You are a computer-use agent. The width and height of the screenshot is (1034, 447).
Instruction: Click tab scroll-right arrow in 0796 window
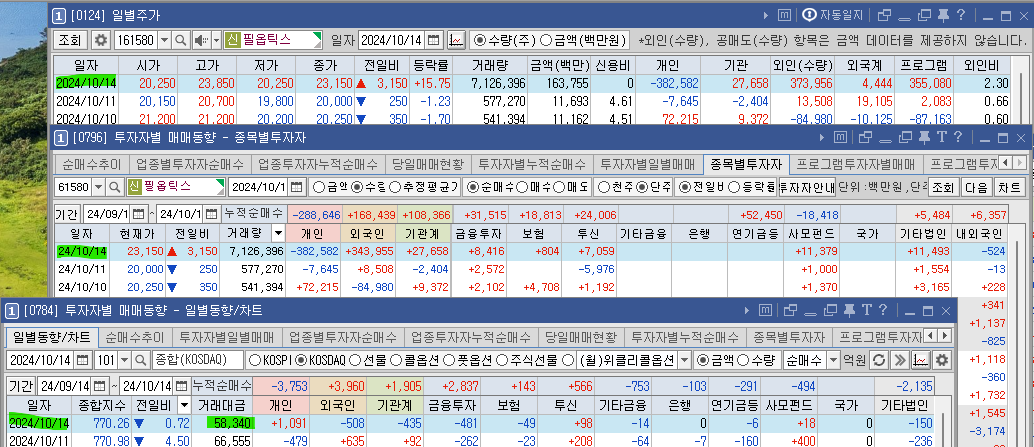coord(1021,163)
